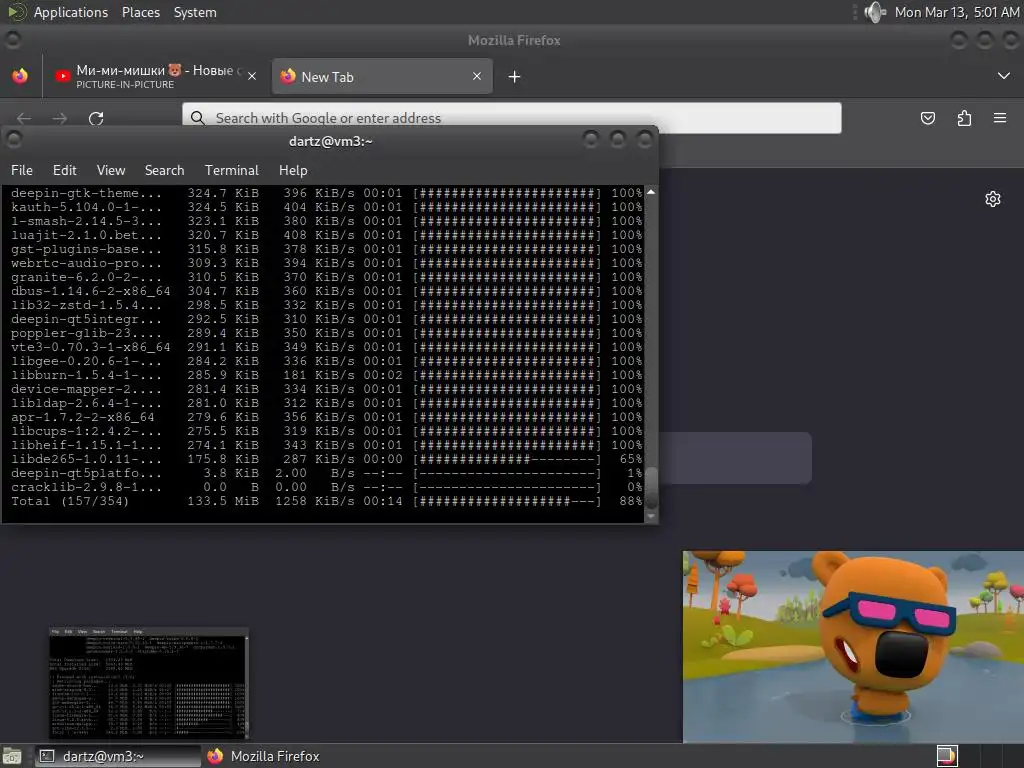Switch to the New Tab tab
The image size is (1024, 768).
[x=382, y=76]
